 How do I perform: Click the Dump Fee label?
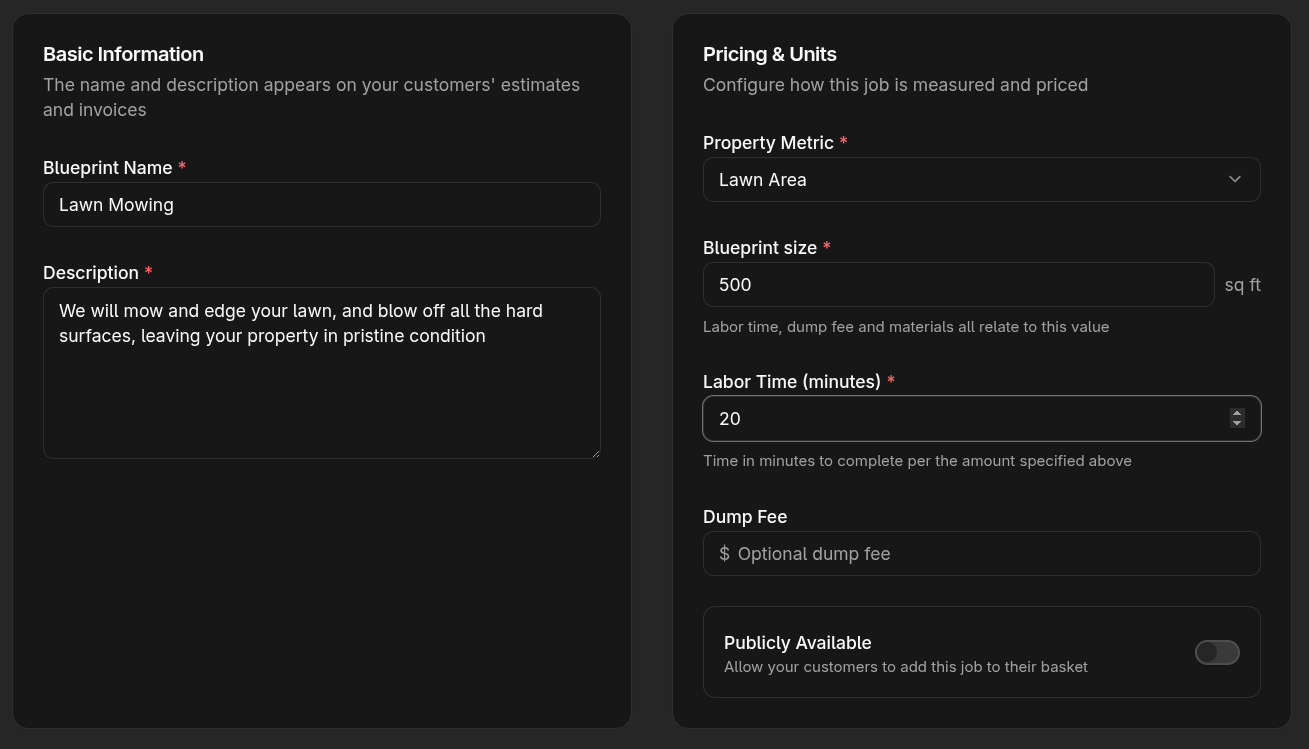[745, 517]
